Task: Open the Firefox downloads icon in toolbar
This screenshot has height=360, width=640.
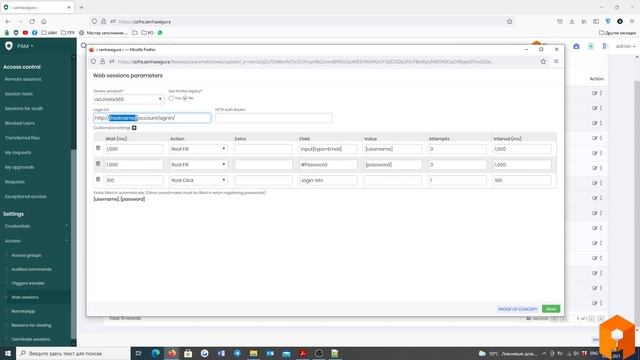Action: tap(572, 21)
